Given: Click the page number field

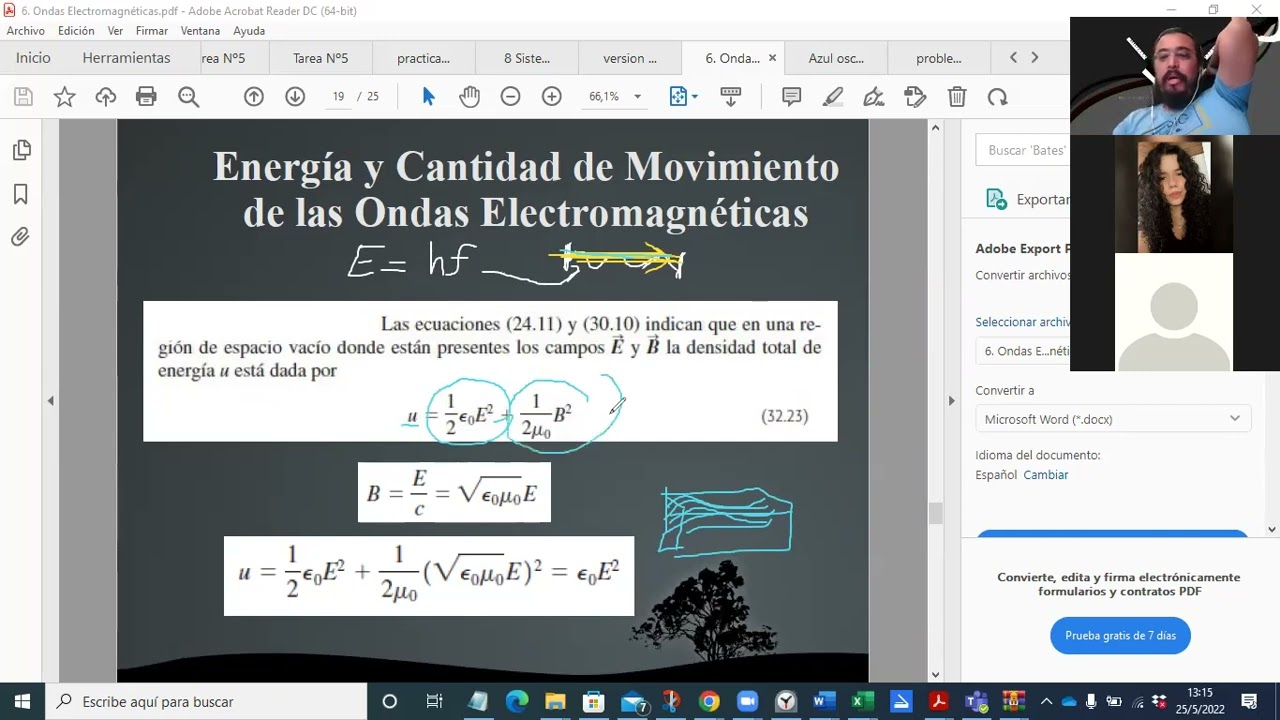Looking at the screenshot, I should [339, 97].
